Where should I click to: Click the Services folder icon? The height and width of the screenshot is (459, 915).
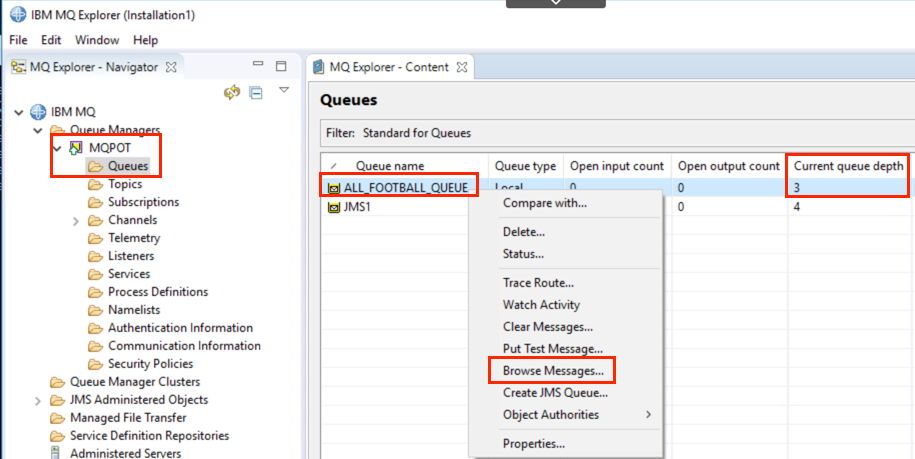tap(95, 275)
